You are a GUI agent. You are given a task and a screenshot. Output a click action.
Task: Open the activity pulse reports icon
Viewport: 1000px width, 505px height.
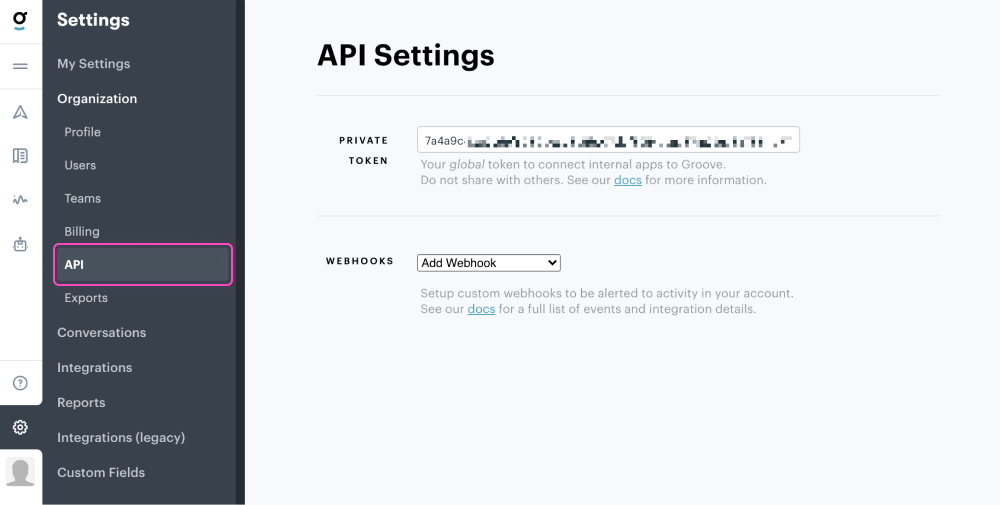point(20,200)
